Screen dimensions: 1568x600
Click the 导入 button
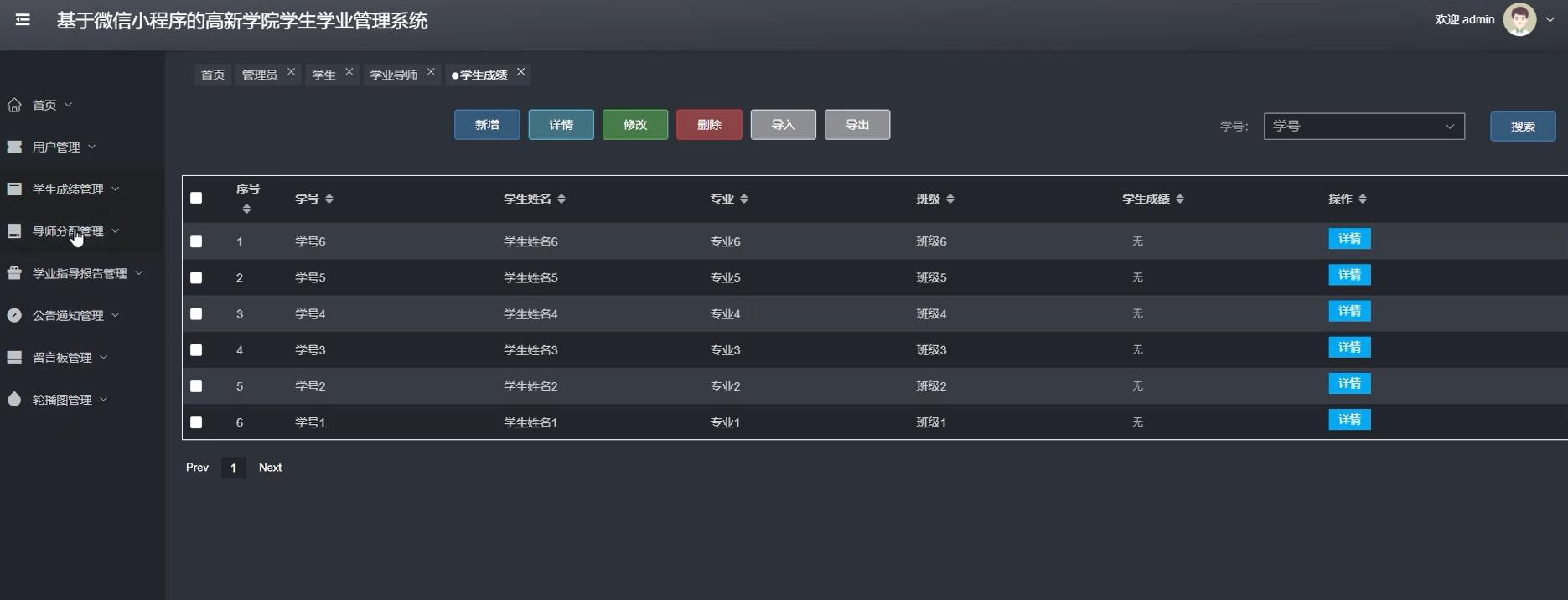click(x=783, y=125)
